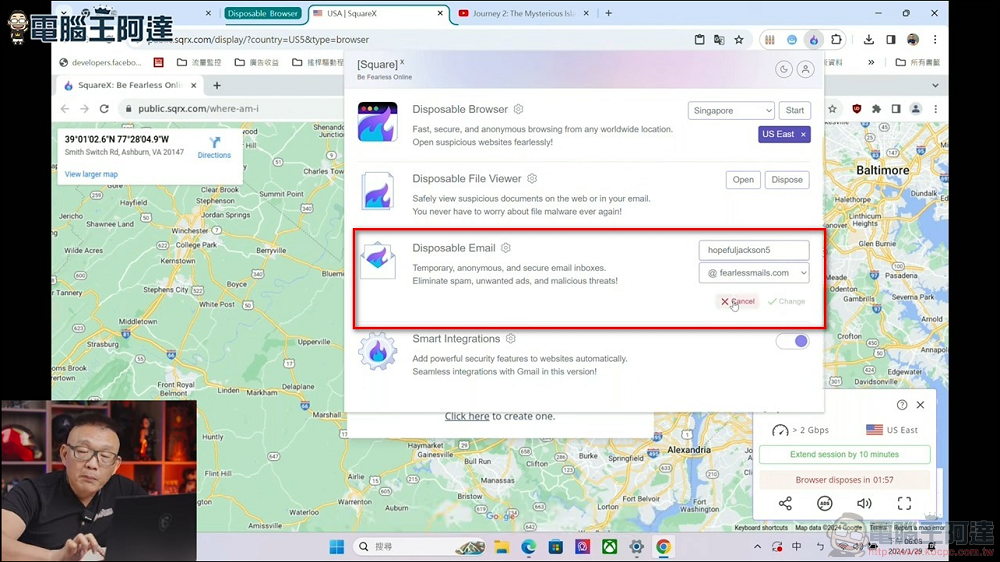This screenshot has height=562, width=1000.
Task: Toggle the Smart Integrations switch
Action: [x=793, y=341]
